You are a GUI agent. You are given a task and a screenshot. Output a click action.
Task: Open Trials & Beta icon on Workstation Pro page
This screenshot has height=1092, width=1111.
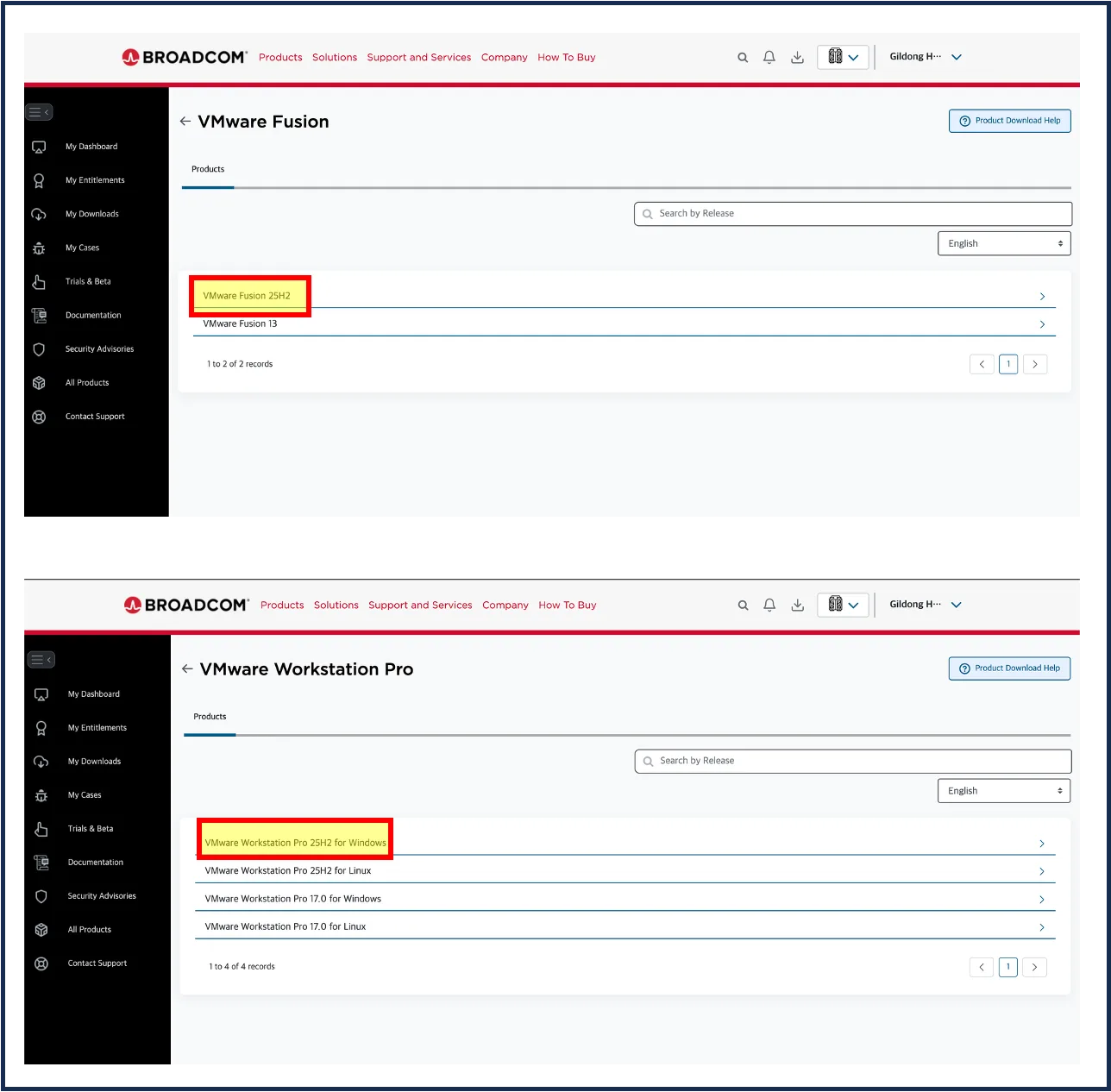pyautogui.click(x=41, y=829)
